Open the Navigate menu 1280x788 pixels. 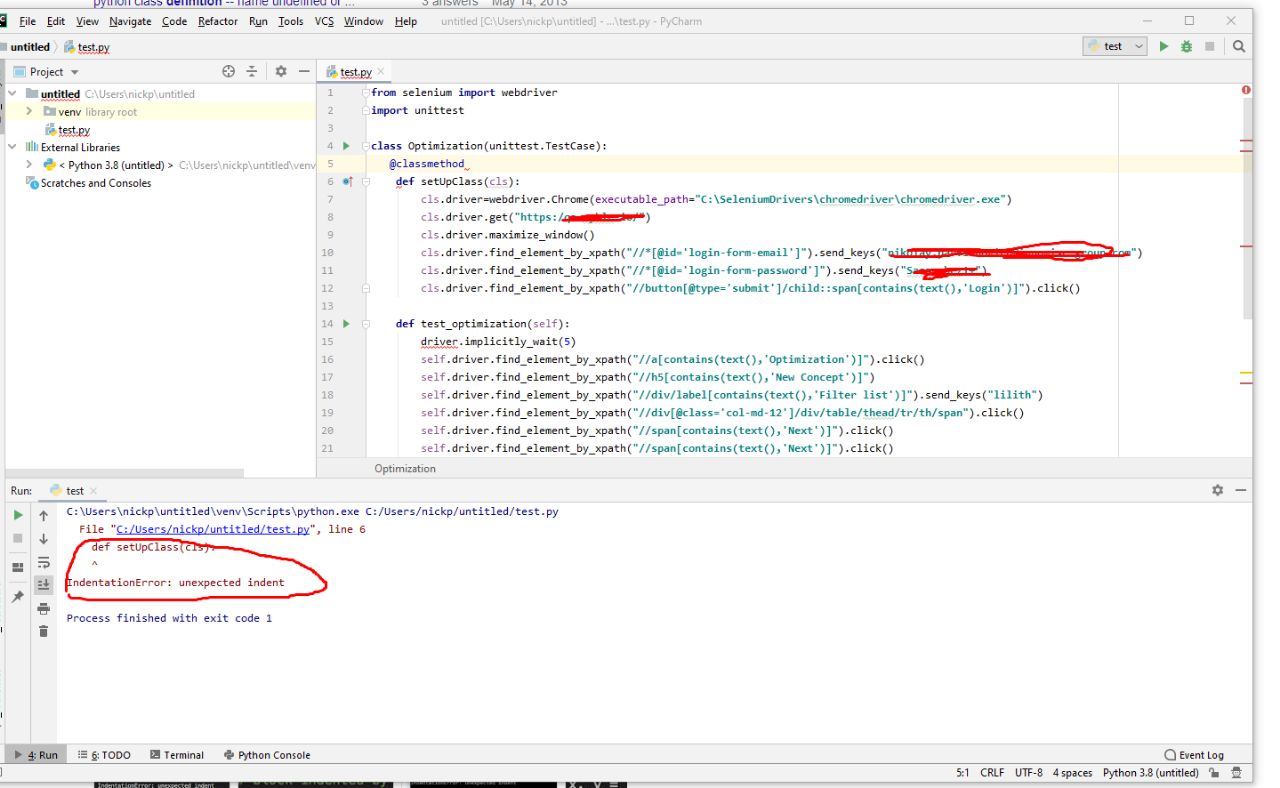pos(130,21)
